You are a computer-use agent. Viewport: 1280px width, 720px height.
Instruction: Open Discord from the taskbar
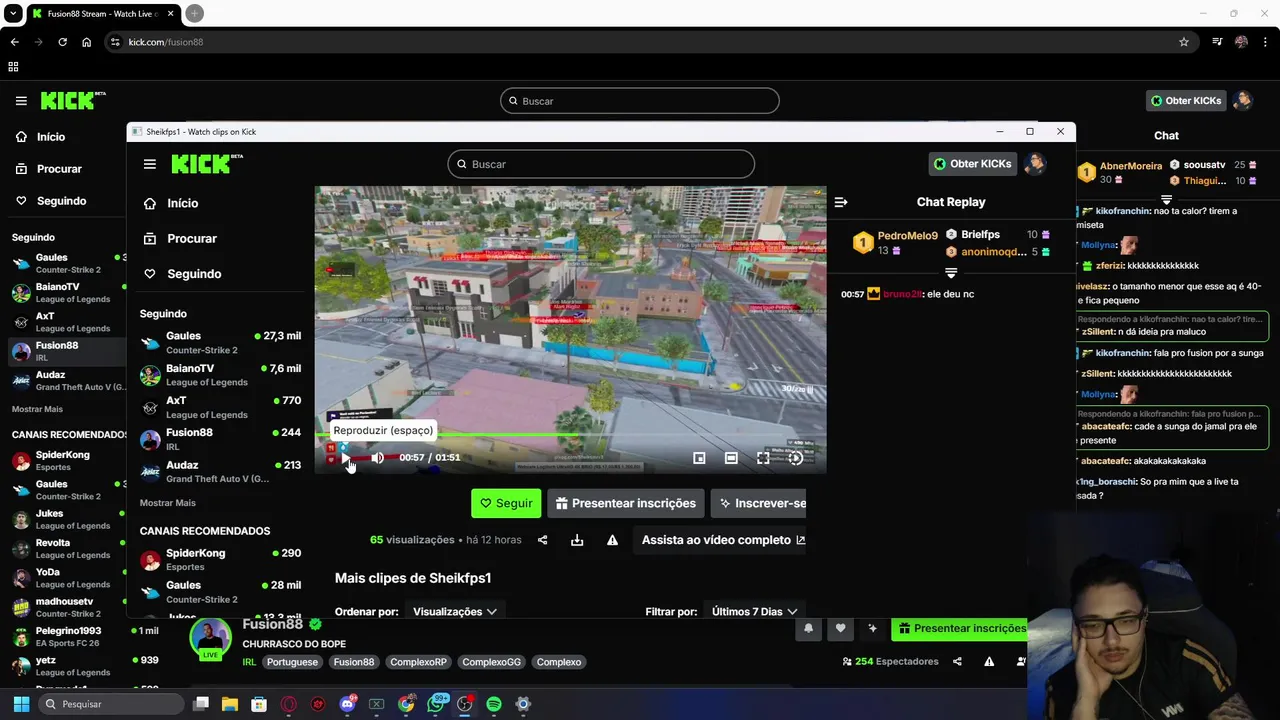point(347,704)
